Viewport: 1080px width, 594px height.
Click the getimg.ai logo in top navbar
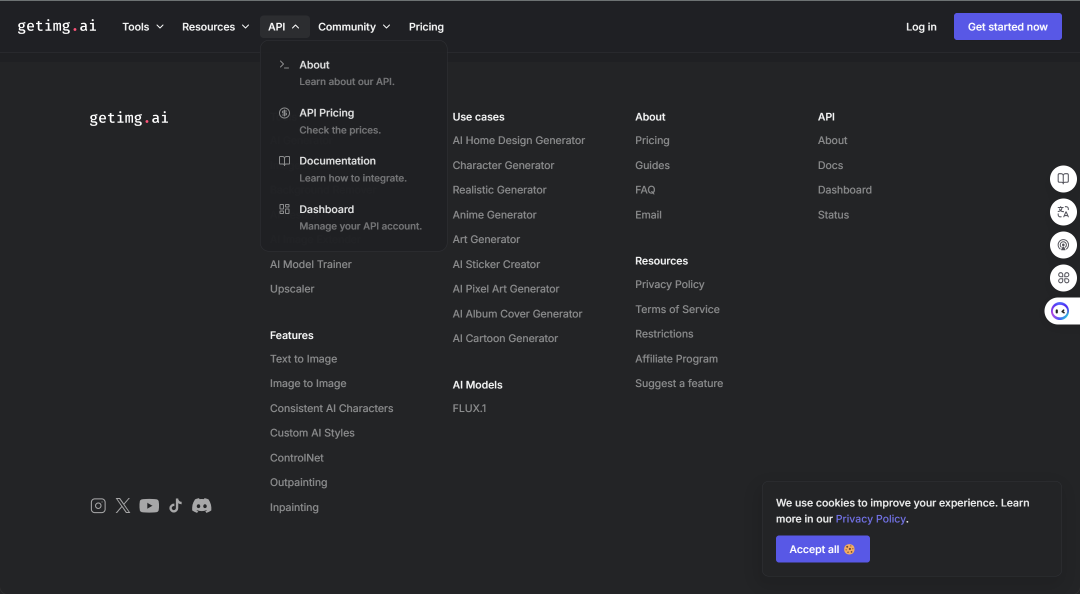click(56, 26)
